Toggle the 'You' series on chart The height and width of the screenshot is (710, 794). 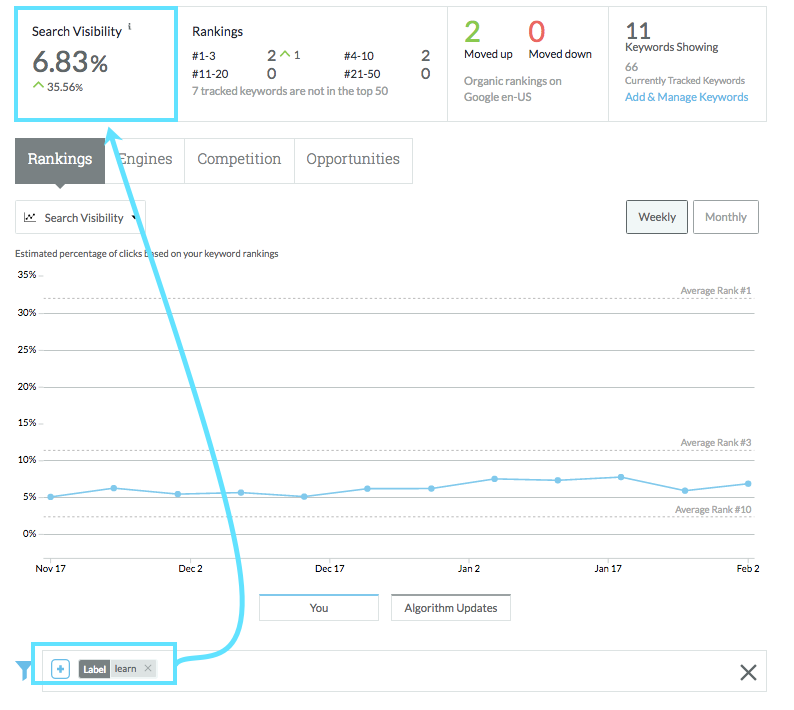[x=319, y=607]
